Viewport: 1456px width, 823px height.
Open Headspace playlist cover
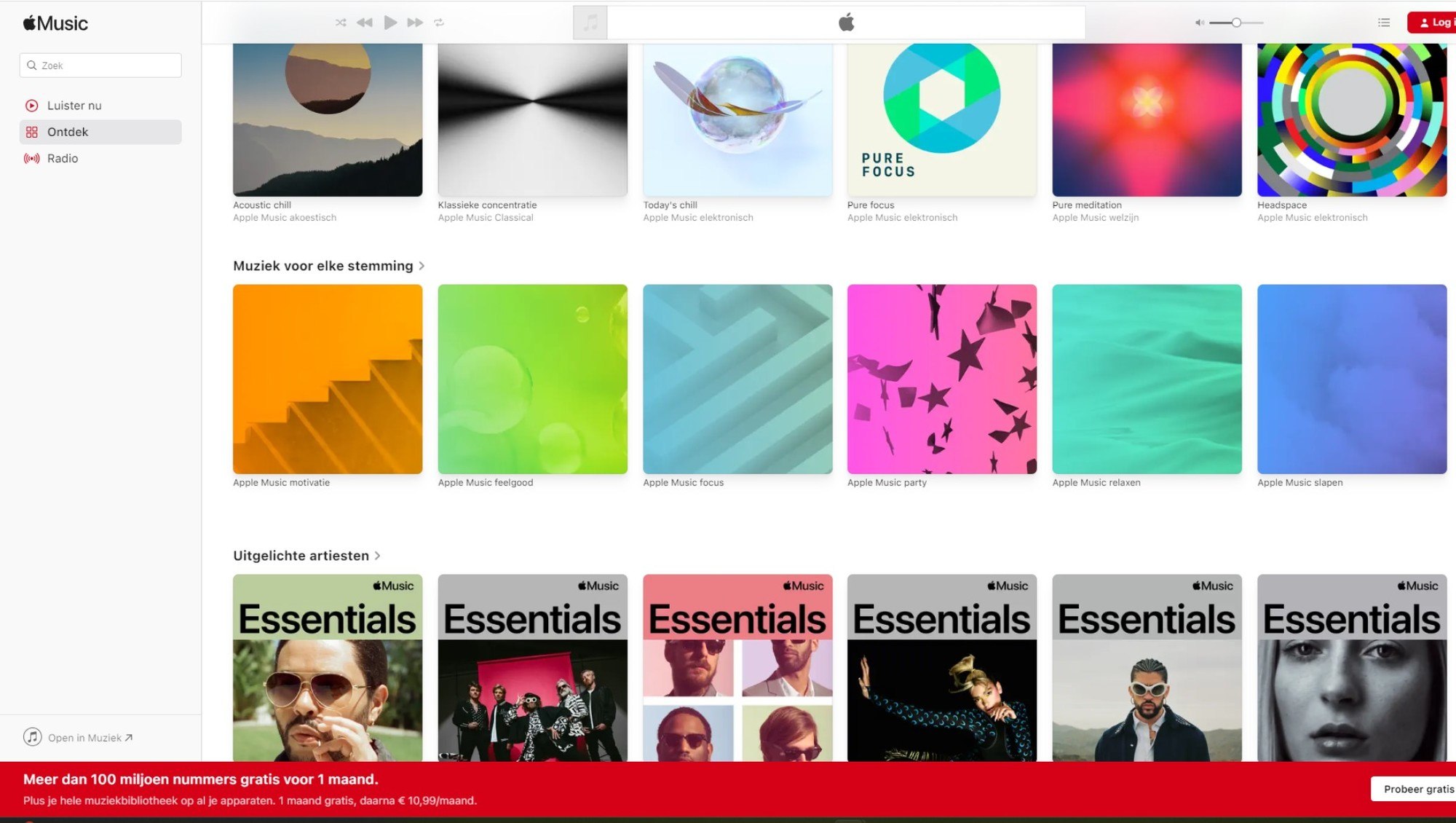tap(1352, 120)
